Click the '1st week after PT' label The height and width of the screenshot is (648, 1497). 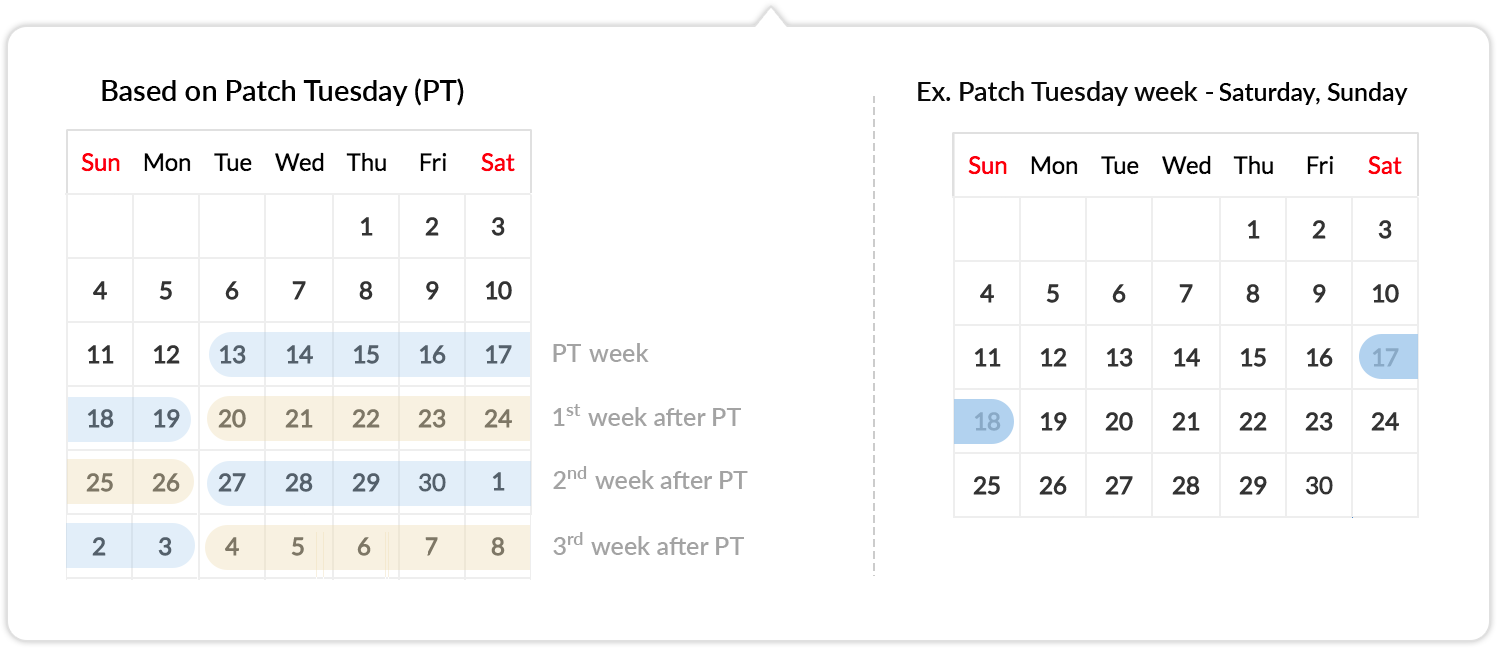pyautogui.click(x=646, y=416)
